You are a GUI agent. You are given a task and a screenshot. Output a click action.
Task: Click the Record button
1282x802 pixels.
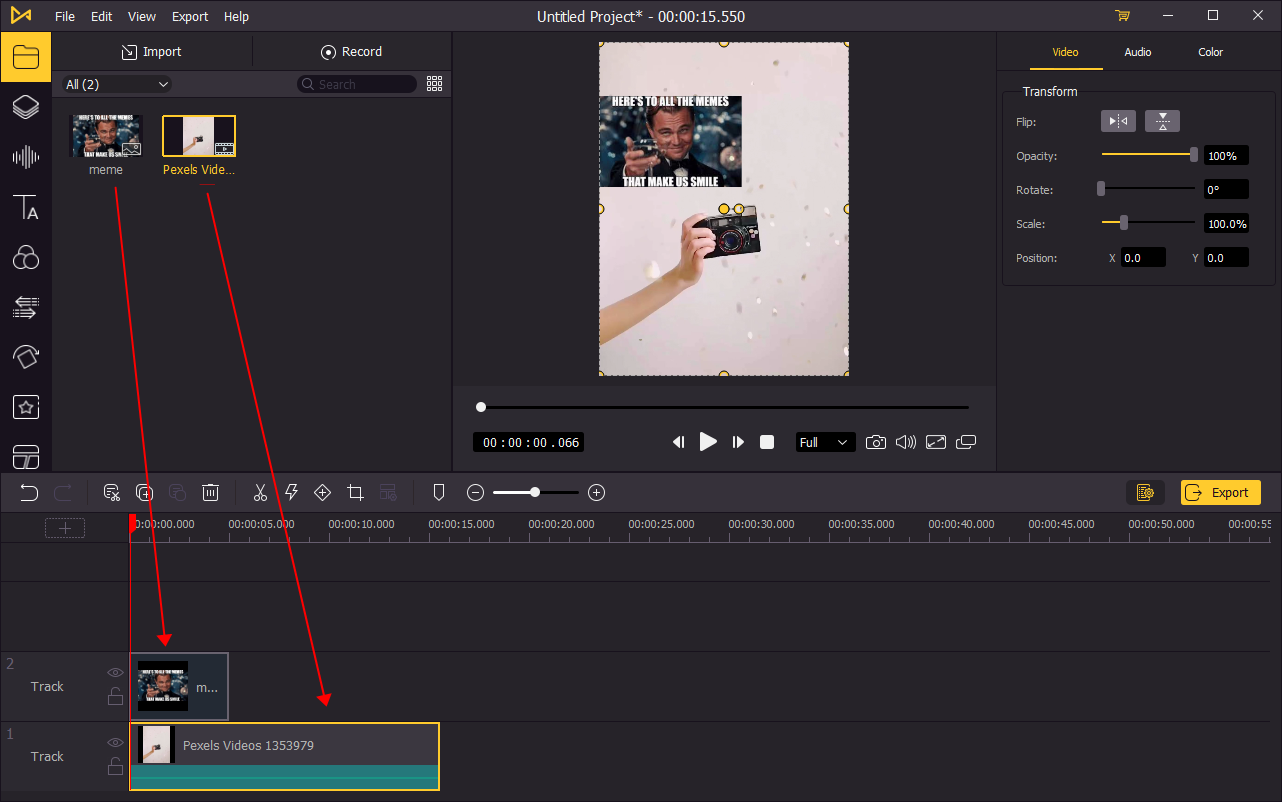tap(352, 52)
